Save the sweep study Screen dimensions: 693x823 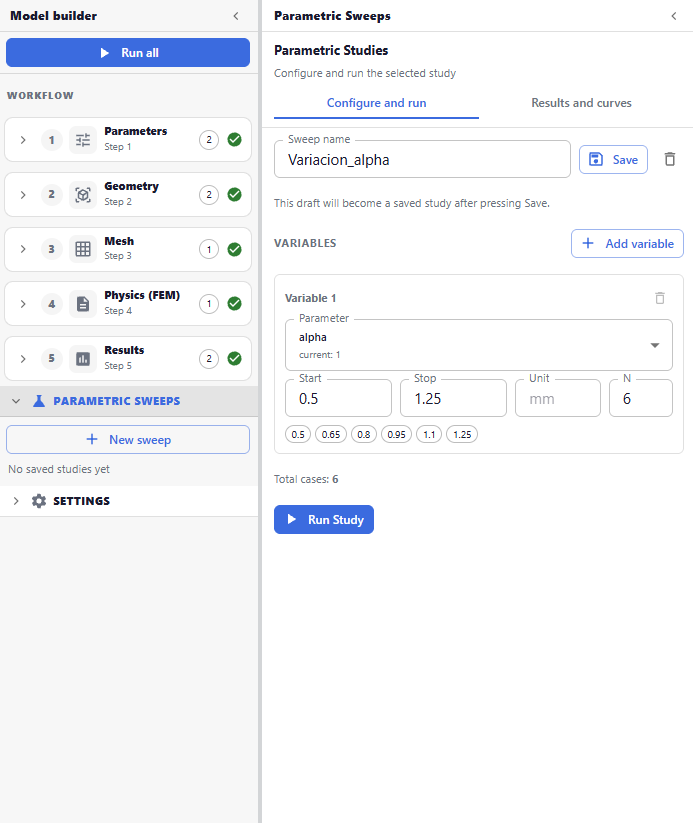(613, 160)
